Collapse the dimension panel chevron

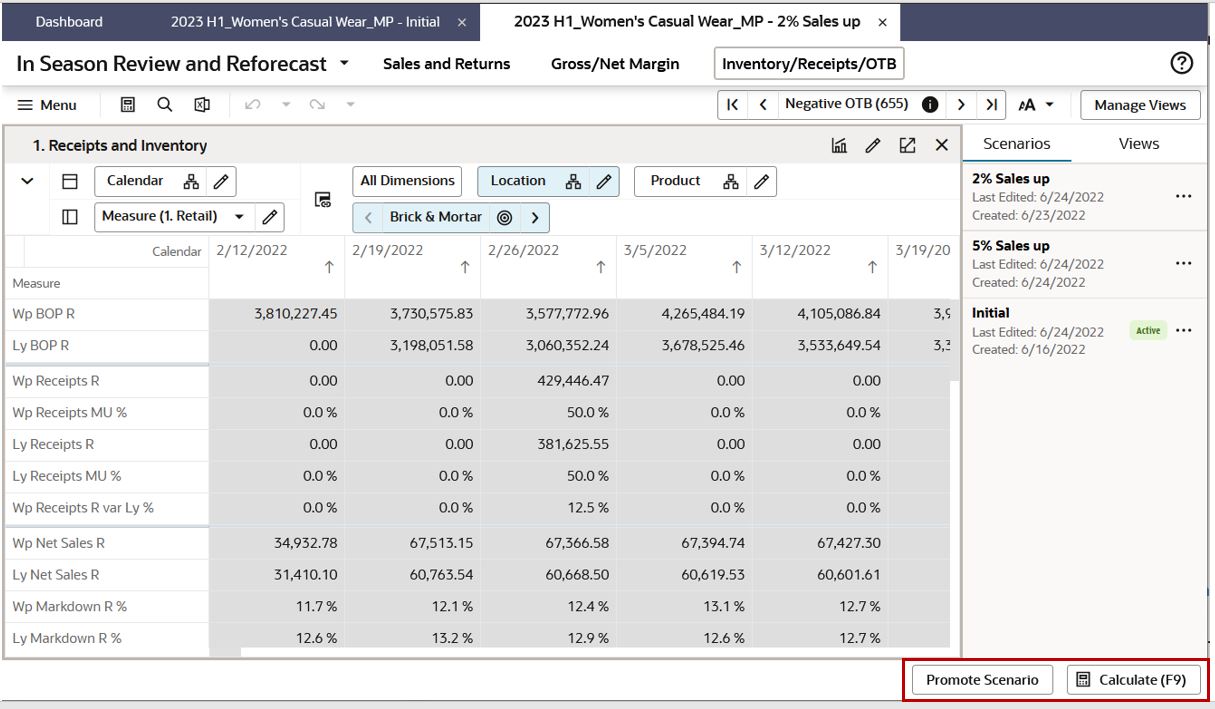click(x=28, y=181)
